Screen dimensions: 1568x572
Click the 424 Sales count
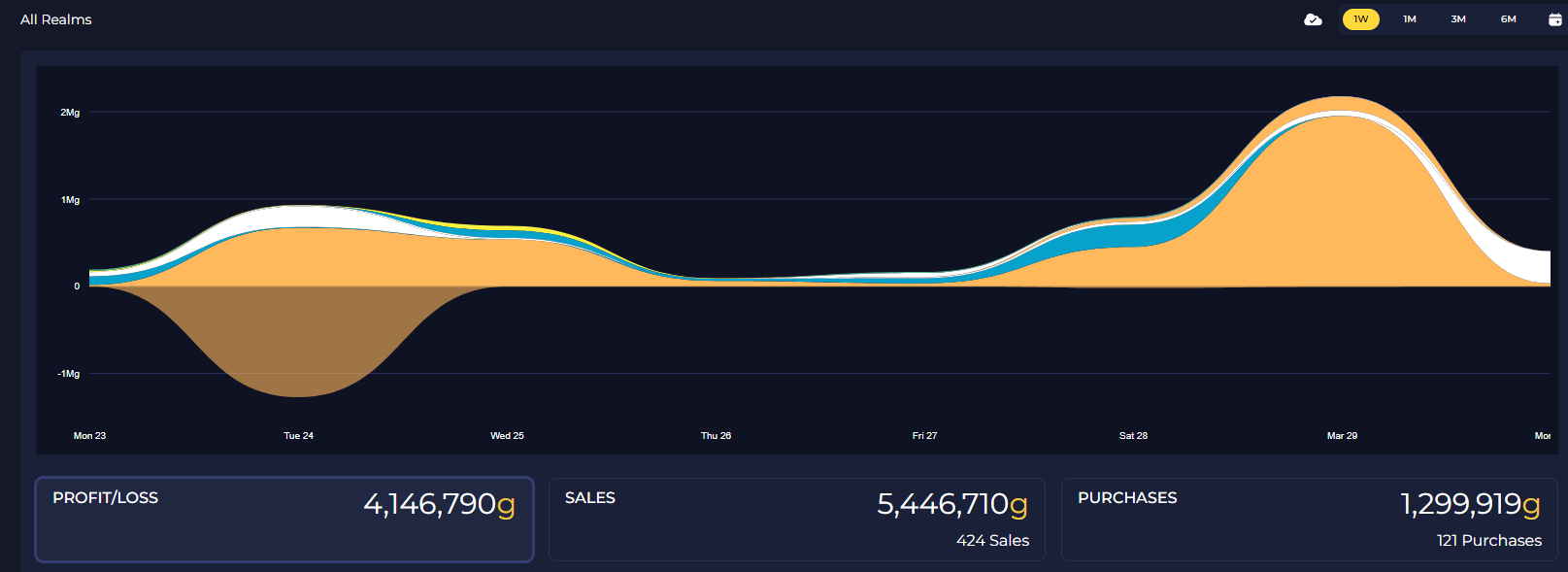point(992,541)
